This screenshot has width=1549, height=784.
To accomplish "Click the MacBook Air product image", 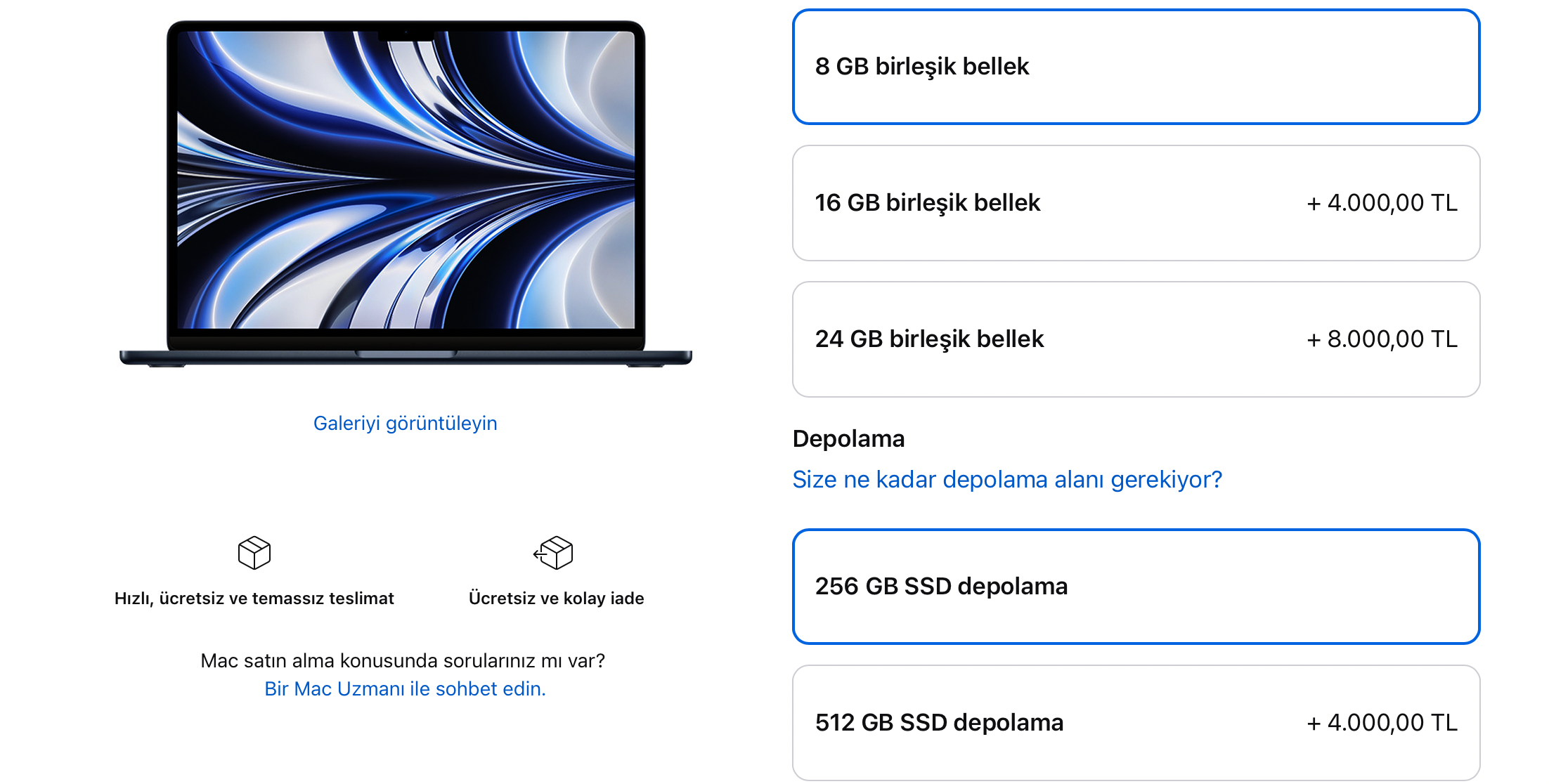I will [406, 193].
